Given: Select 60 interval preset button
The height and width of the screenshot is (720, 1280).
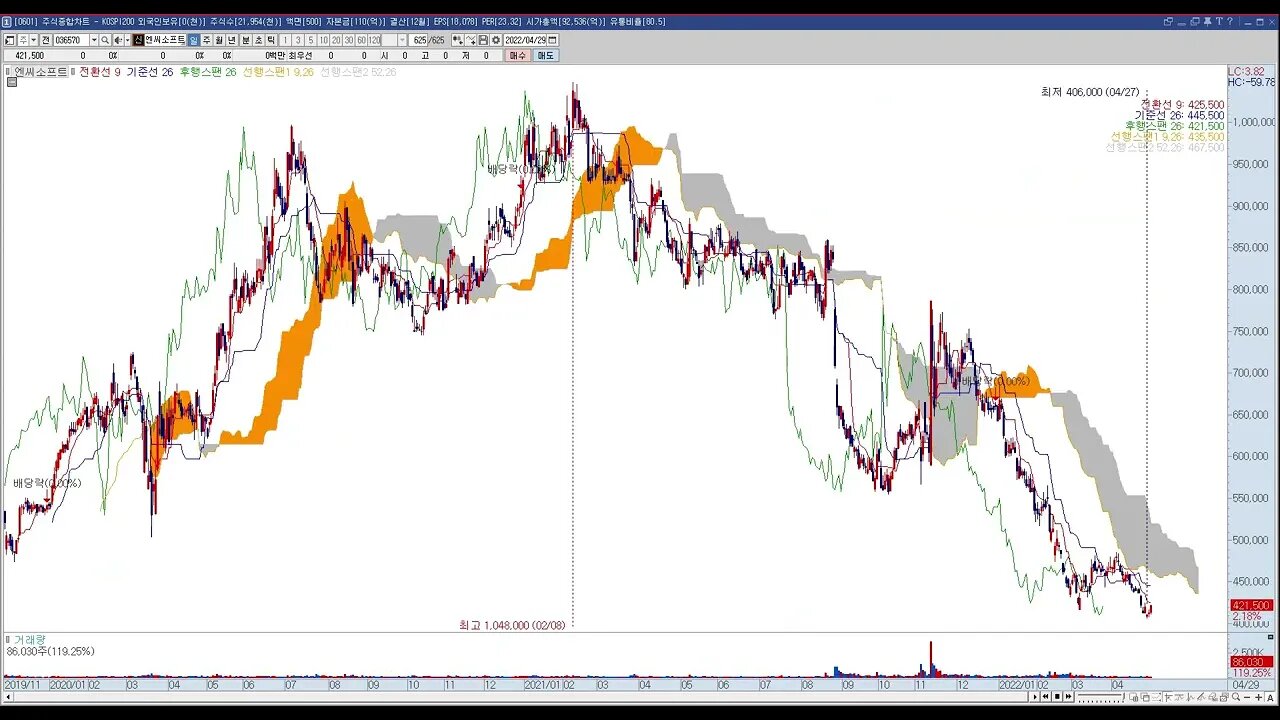Looking at the screenshot, I should [x=361, y=40].
